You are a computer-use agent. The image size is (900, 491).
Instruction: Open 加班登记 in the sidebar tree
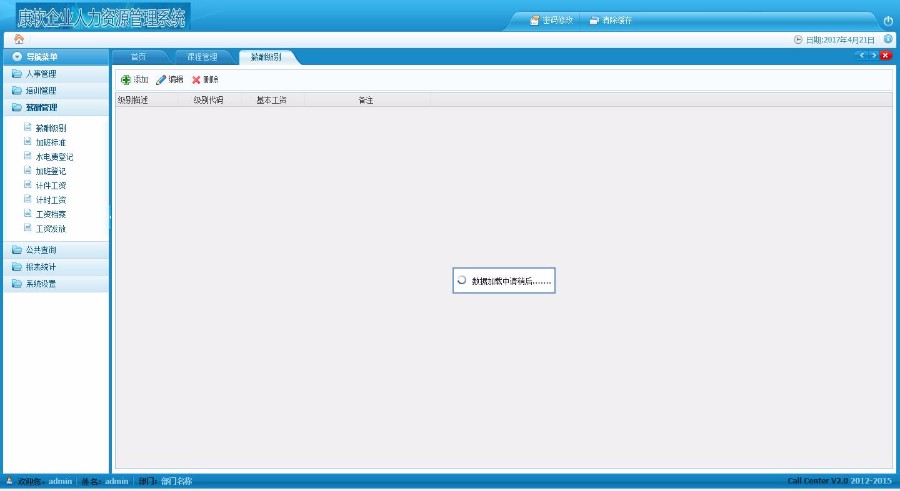tap(51, 171)
